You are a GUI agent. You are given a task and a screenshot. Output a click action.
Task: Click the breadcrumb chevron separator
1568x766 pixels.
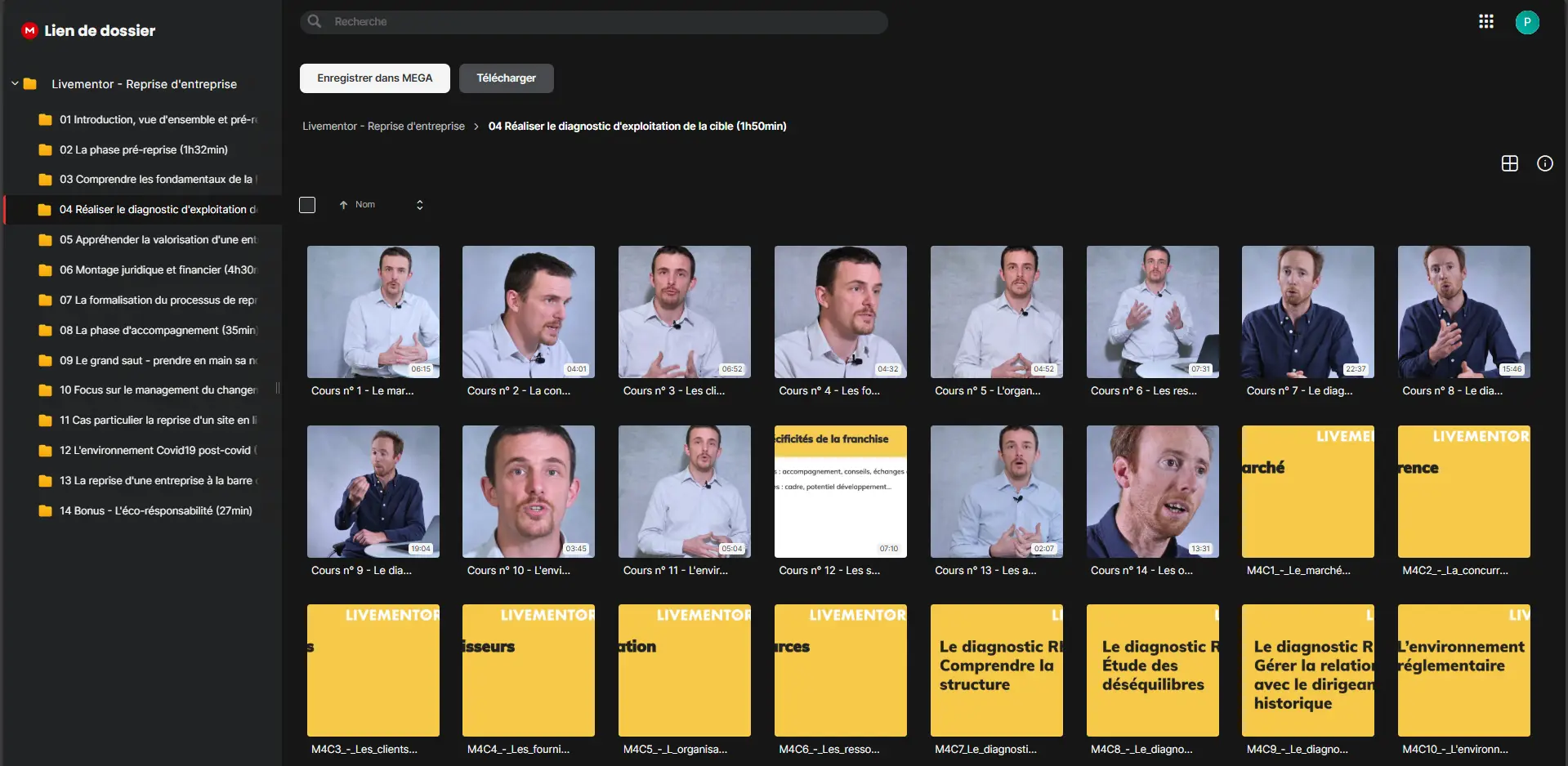pos(476,127)
